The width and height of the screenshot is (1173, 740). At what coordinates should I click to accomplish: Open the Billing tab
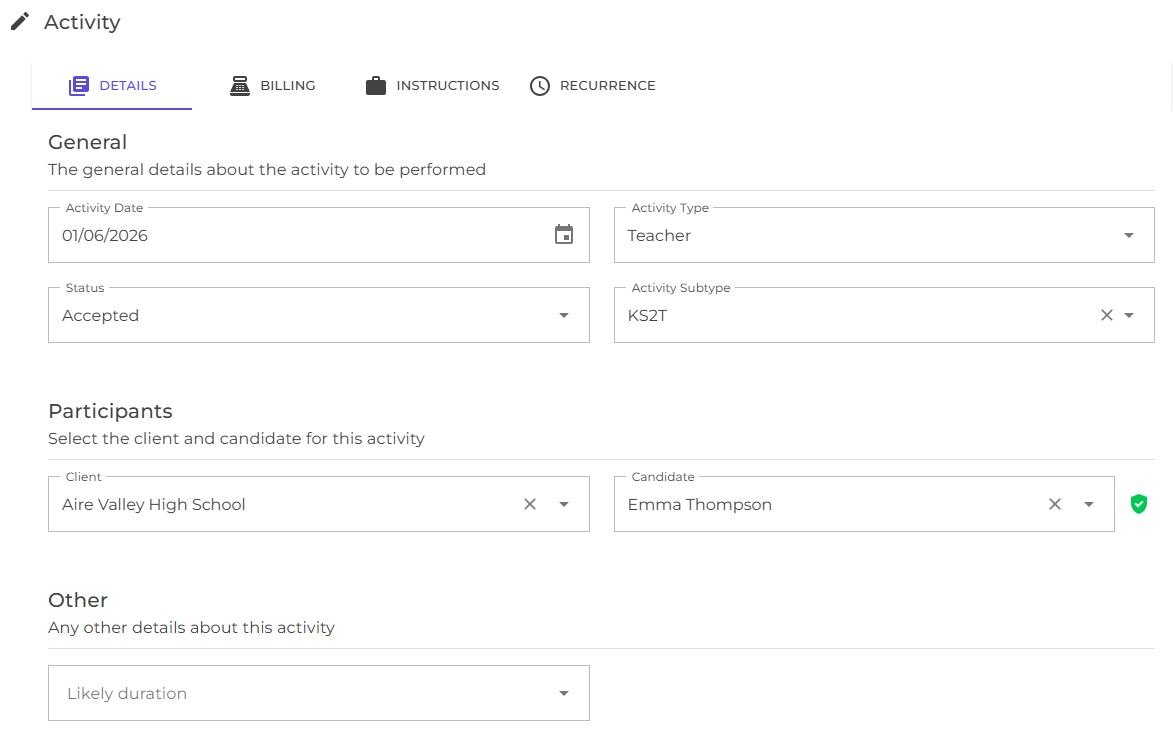[x=272, y=86]
